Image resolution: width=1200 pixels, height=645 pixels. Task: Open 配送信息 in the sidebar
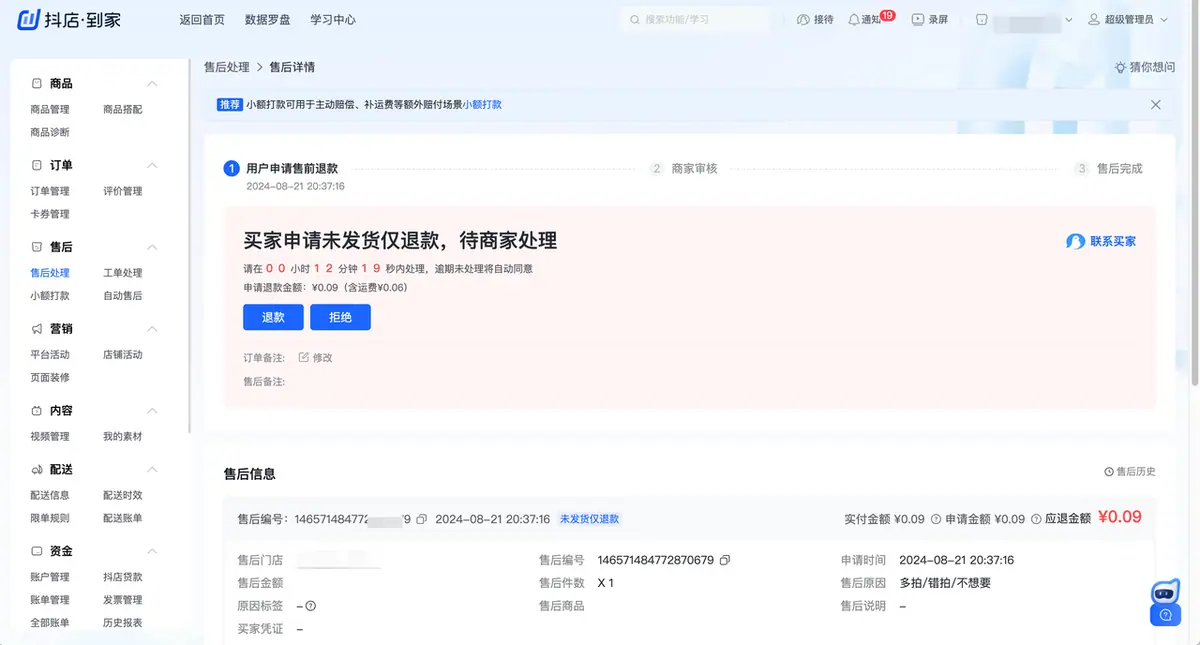coord(50,495)
